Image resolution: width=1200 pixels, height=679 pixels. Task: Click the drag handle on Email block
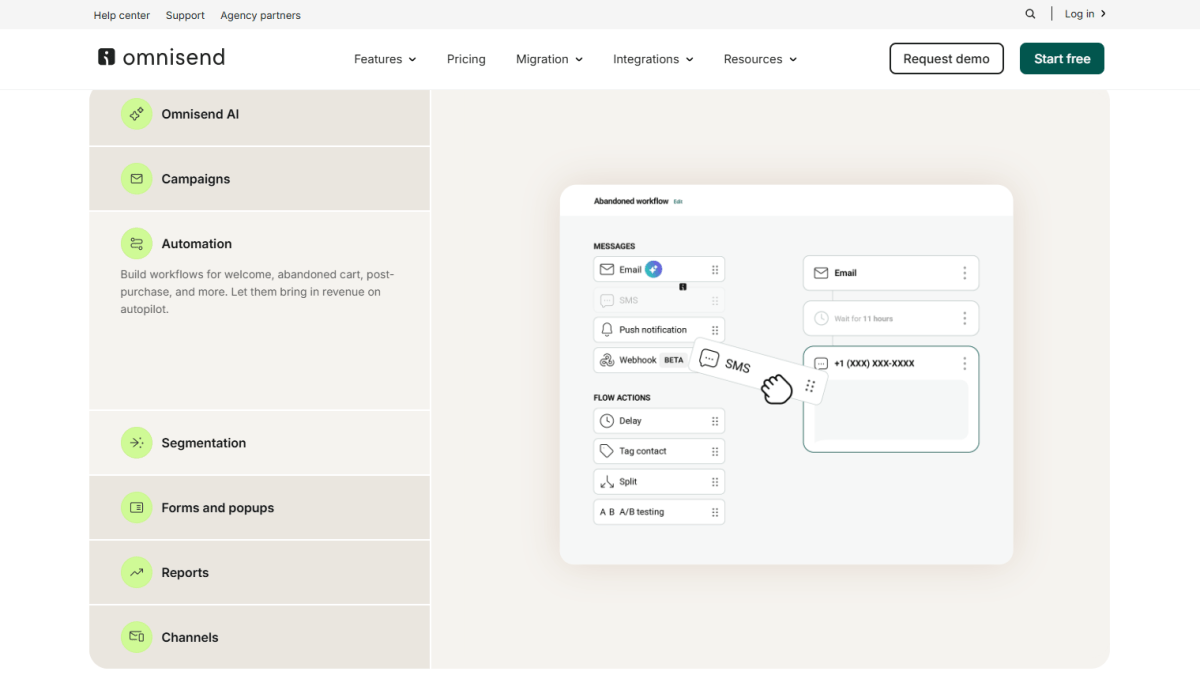point(715,270)
